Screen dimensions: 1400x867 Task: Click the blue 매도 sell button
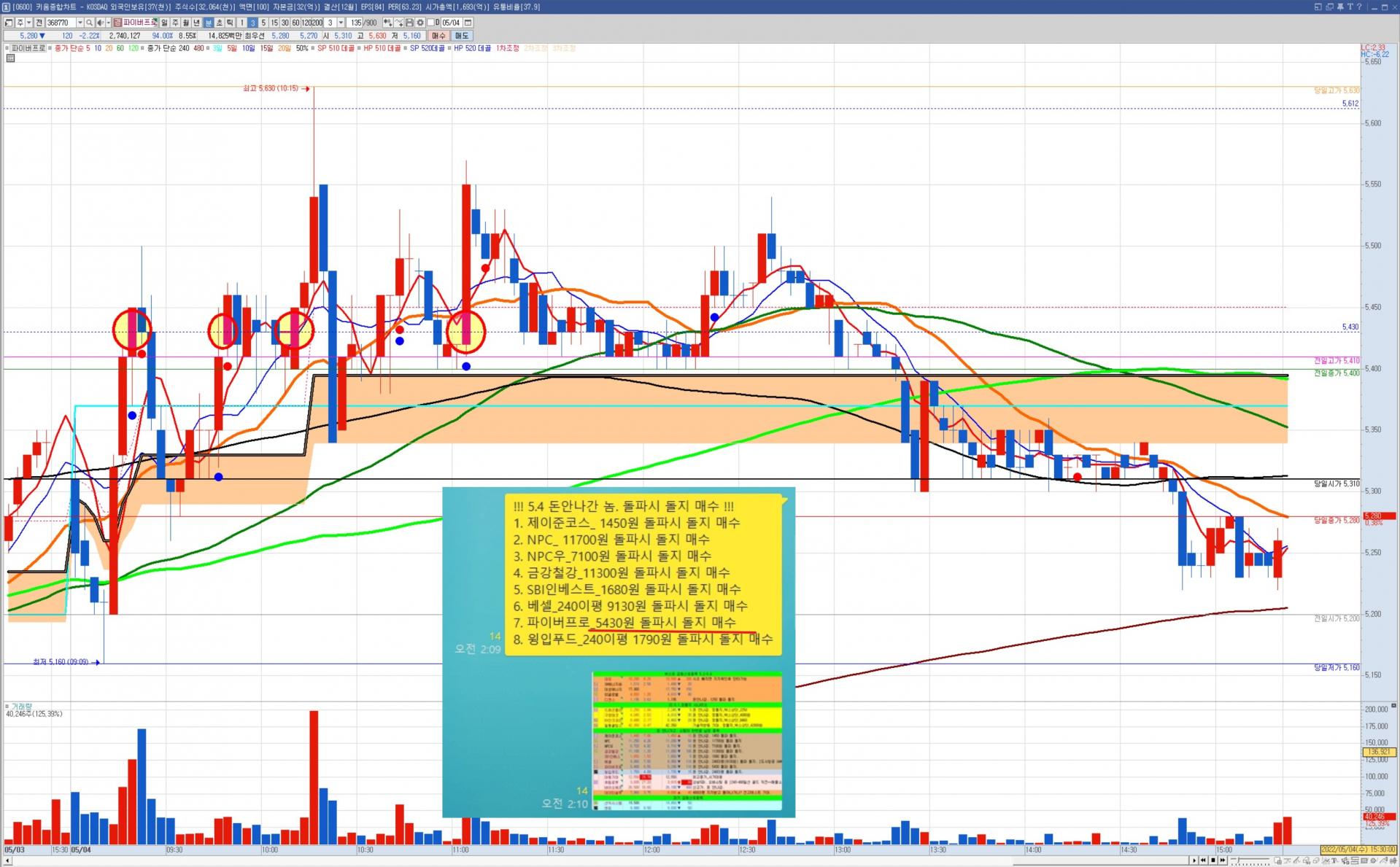[x=462, y=36]
